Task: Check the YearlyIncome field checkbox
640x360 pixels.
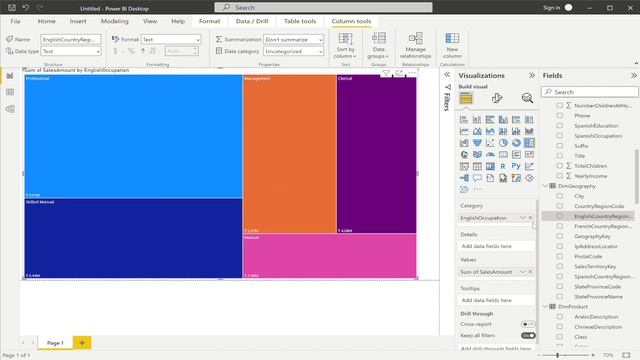Action: pos(560,176)
